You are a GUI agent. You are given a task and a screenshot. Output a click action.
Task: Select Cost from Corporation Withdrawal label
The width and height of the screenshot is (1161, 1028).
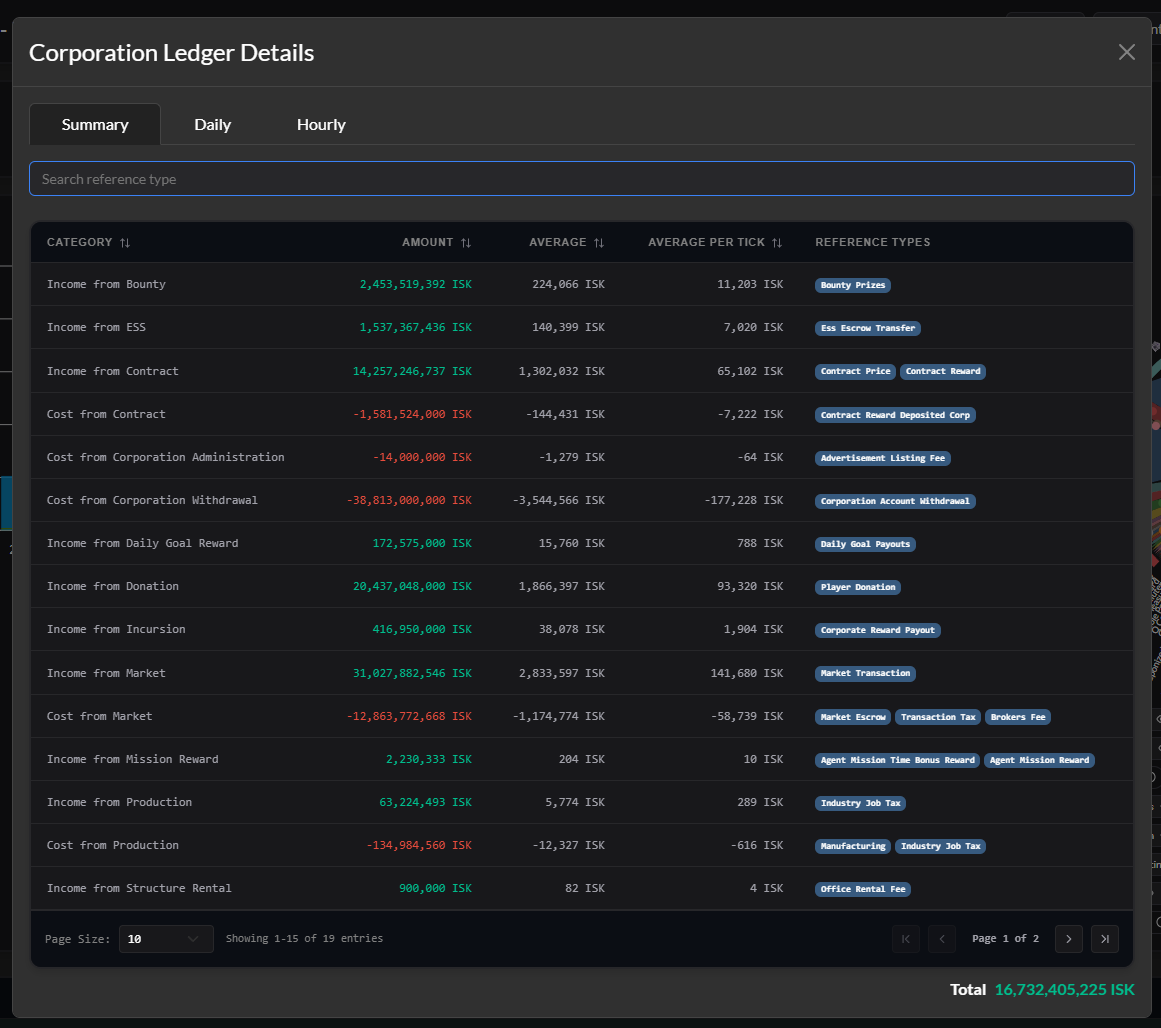click(152, 500)
